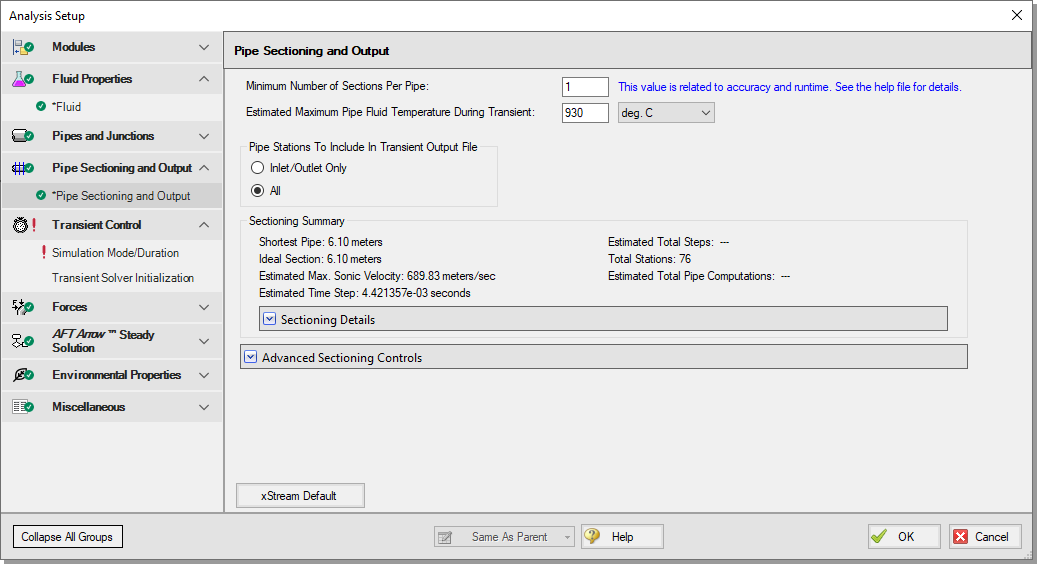The height and width of the screenshot is (564, 1037).
Task: Open Simulation Mode/Duration item
Action: (x=115, y=253)
